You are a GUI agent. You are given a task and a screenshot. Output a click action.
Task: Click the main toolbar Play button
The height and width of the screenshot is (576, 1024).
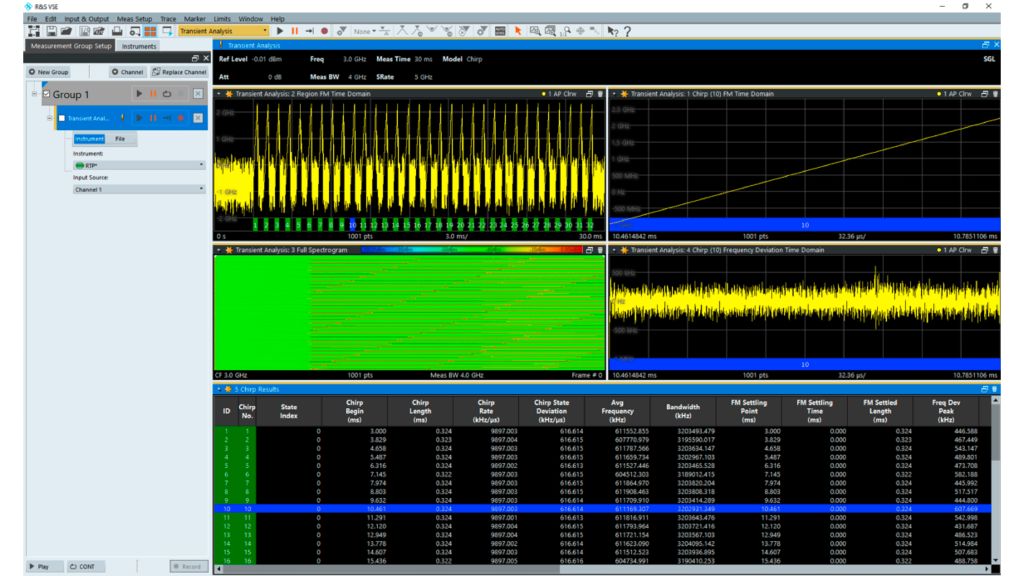pyautogui.click(x=280, y=31)
